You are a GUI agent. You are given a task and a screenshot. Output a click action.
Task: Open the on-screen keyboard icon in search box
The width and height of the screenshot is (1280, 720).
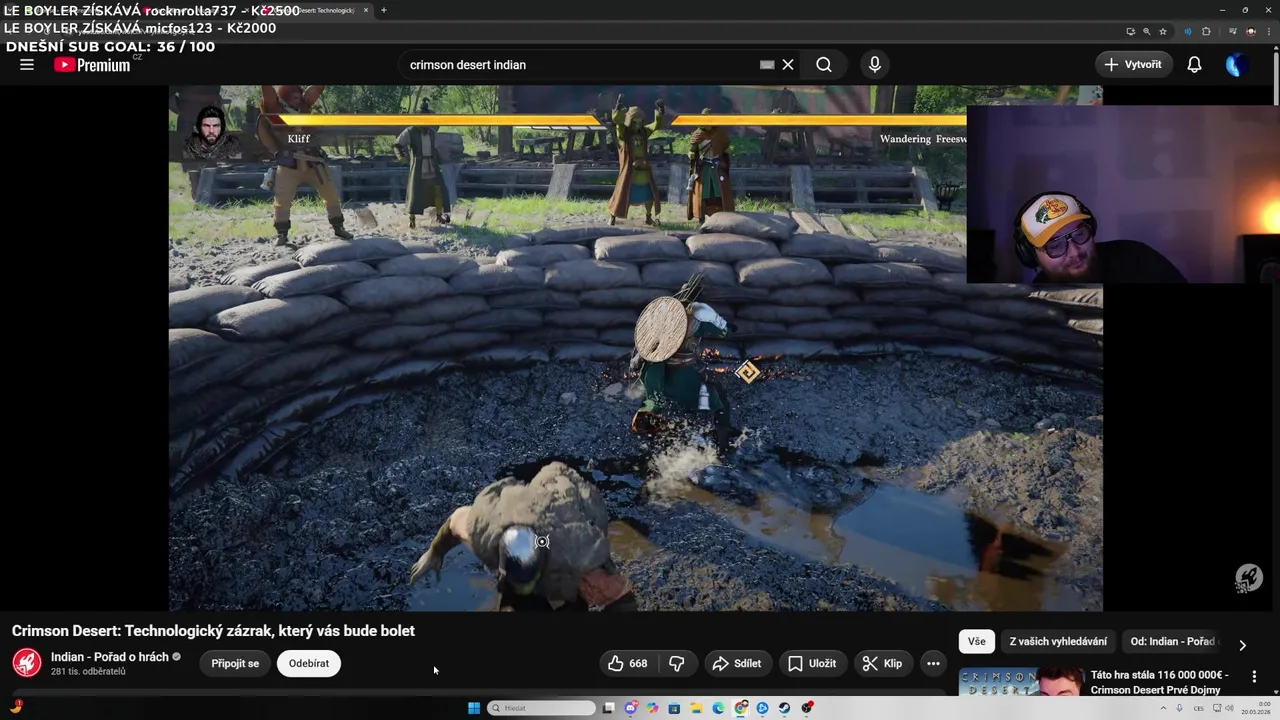tap(767, 64)
